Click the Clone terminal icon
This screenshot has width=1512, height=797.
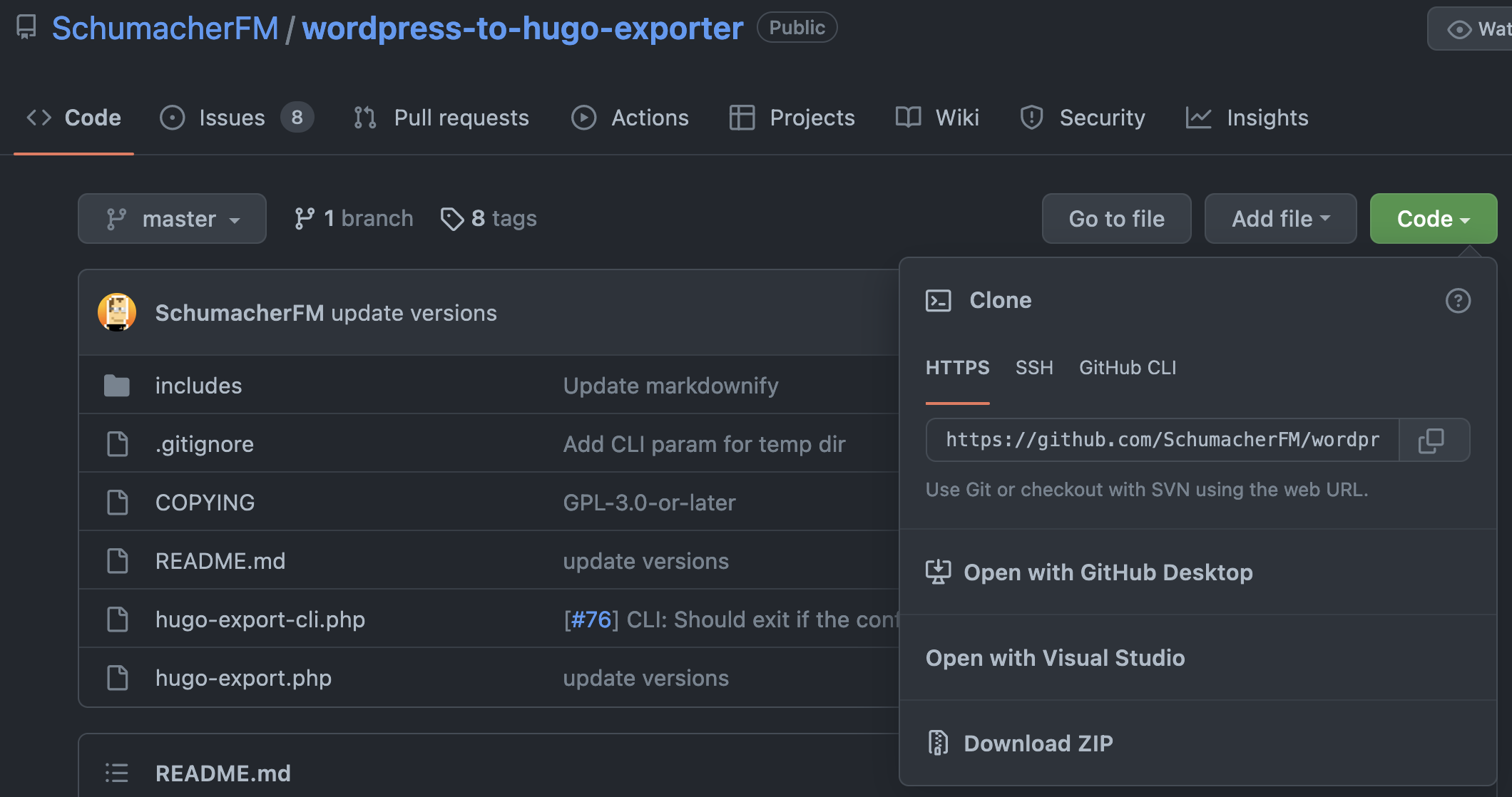(938, 301)
